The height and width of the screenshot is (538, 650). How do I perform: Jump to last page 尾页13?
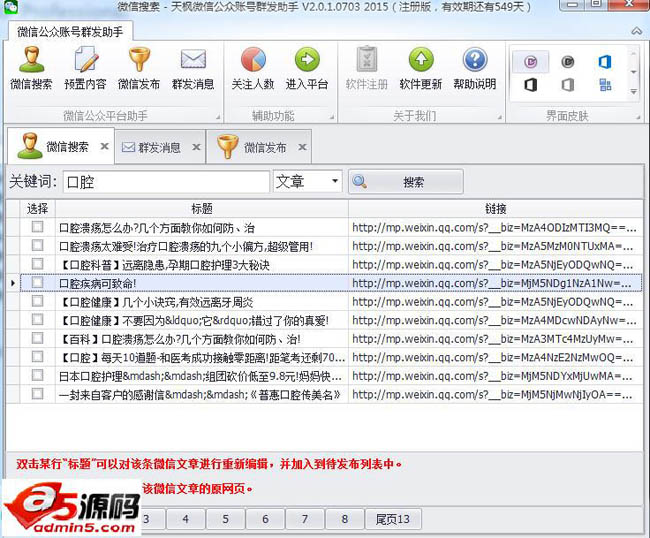click(x=393, y=519)
